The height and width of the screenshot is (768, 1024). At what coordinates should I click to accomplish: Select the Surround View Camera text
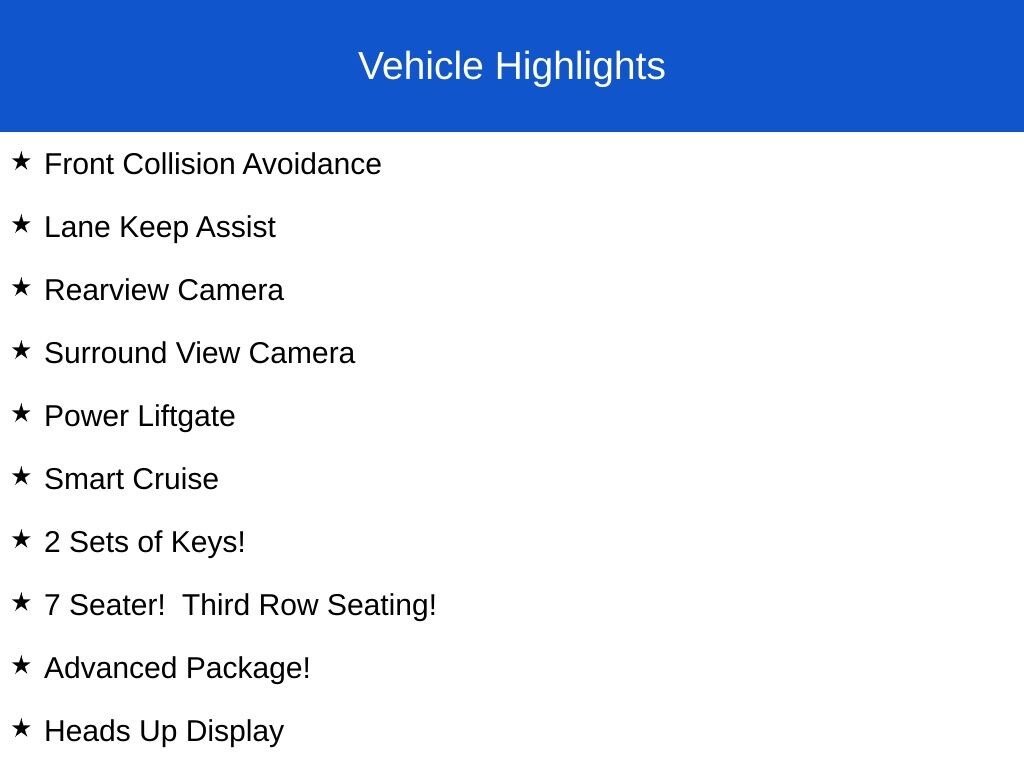coord(199,353)
